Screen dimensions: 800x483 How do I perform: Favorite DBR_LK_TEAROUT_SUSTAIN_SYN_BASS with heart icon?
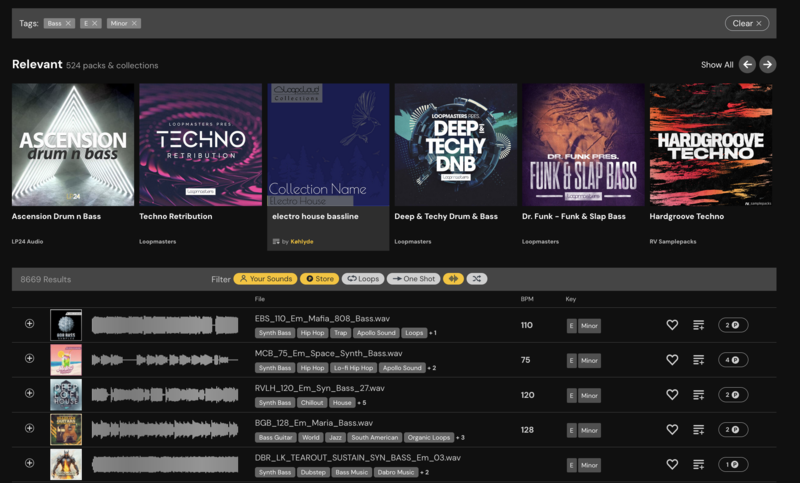coord(672,464)
